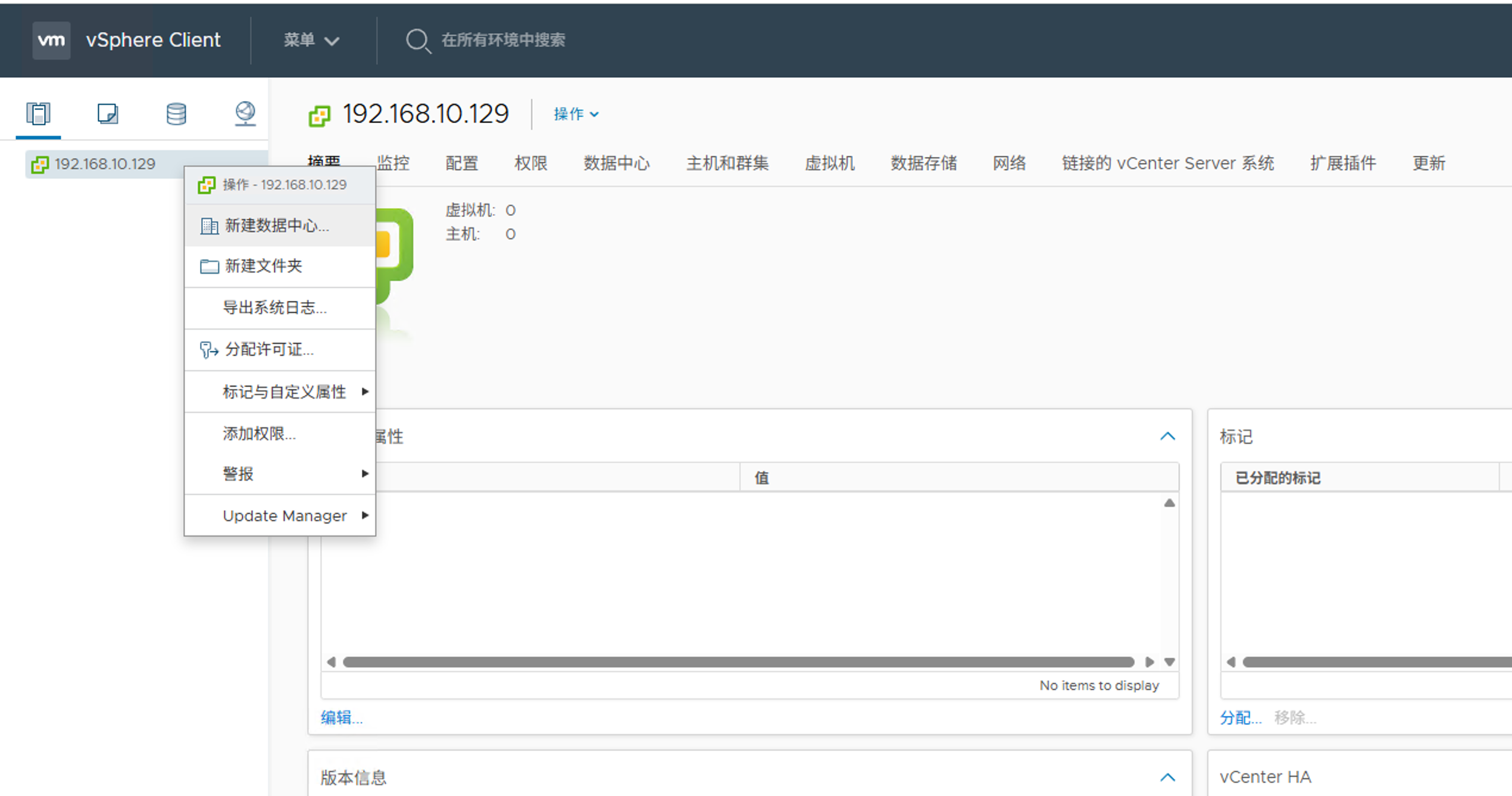Switch to the 监控 tab
Image resolution: width=1512 pixels, height=796 pixels.
pyautogui.click(x=393, y=163)
